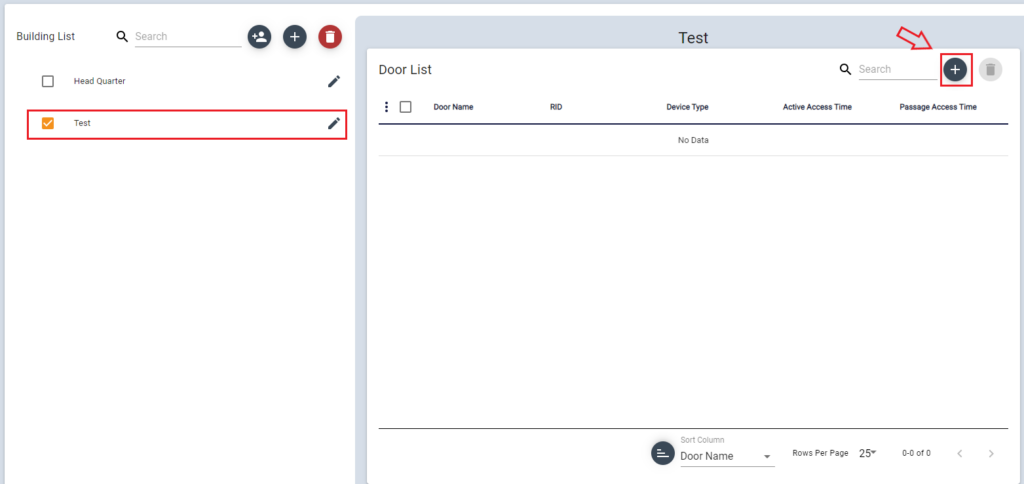Expand Rows Per Page 25 dropdown

tap(867, 453)
